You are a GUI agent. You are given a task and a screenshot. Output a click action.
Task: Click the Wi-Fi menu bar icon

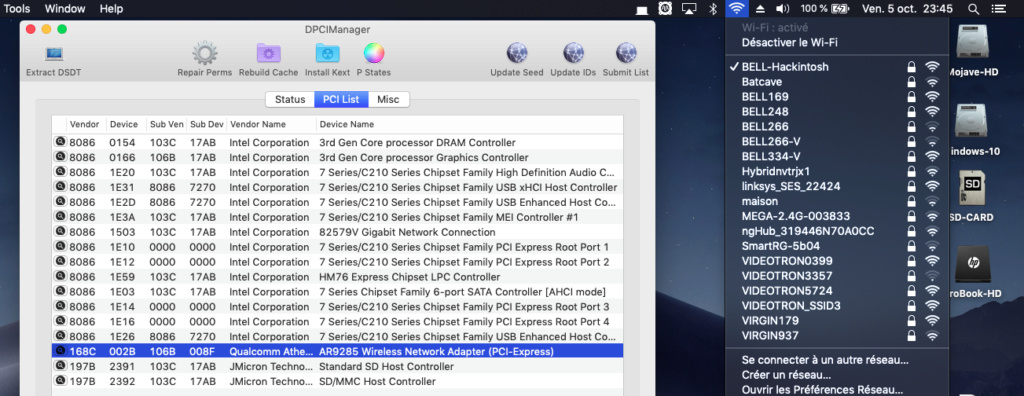pyautogui.click(x=737, y=8)
